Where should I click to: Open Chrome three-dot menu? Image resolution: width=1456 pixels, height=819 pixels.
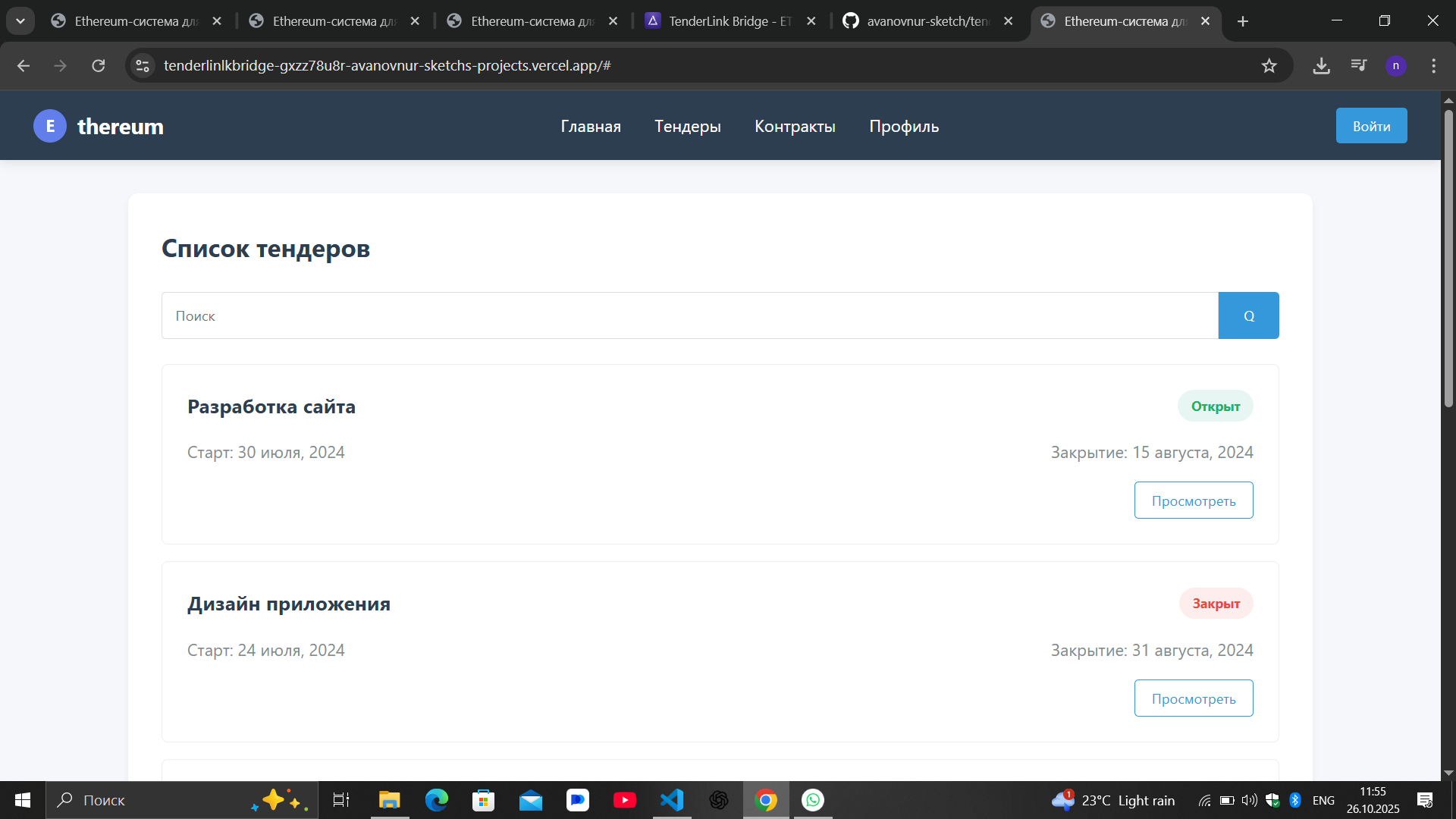[1433, 66]
